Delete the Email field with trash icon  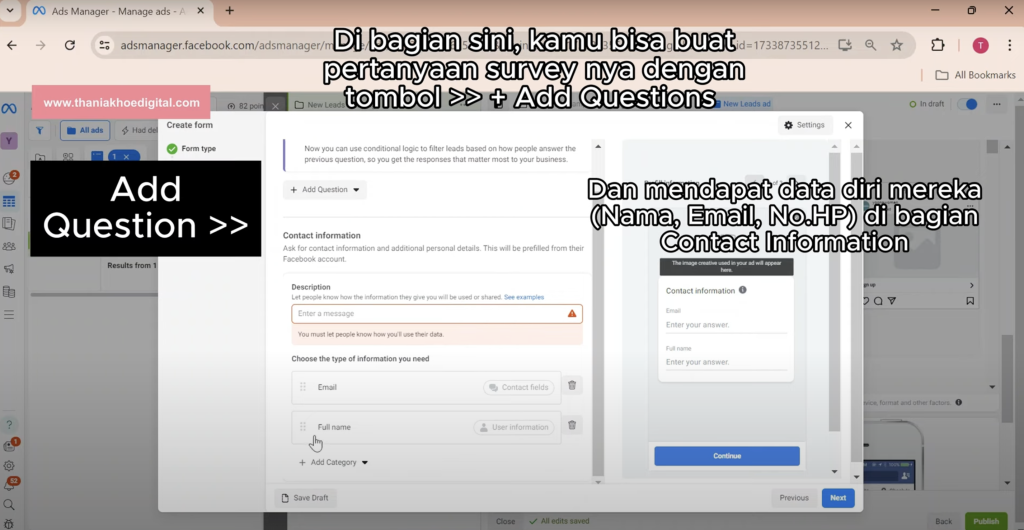click(x=572, y=386)
